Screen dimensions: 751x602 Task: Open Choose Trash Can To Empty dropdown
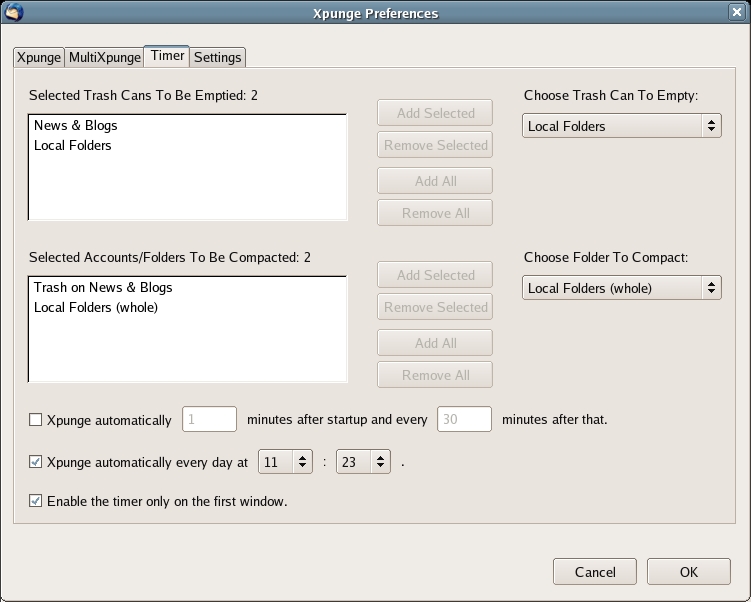(x=622, y=126)
